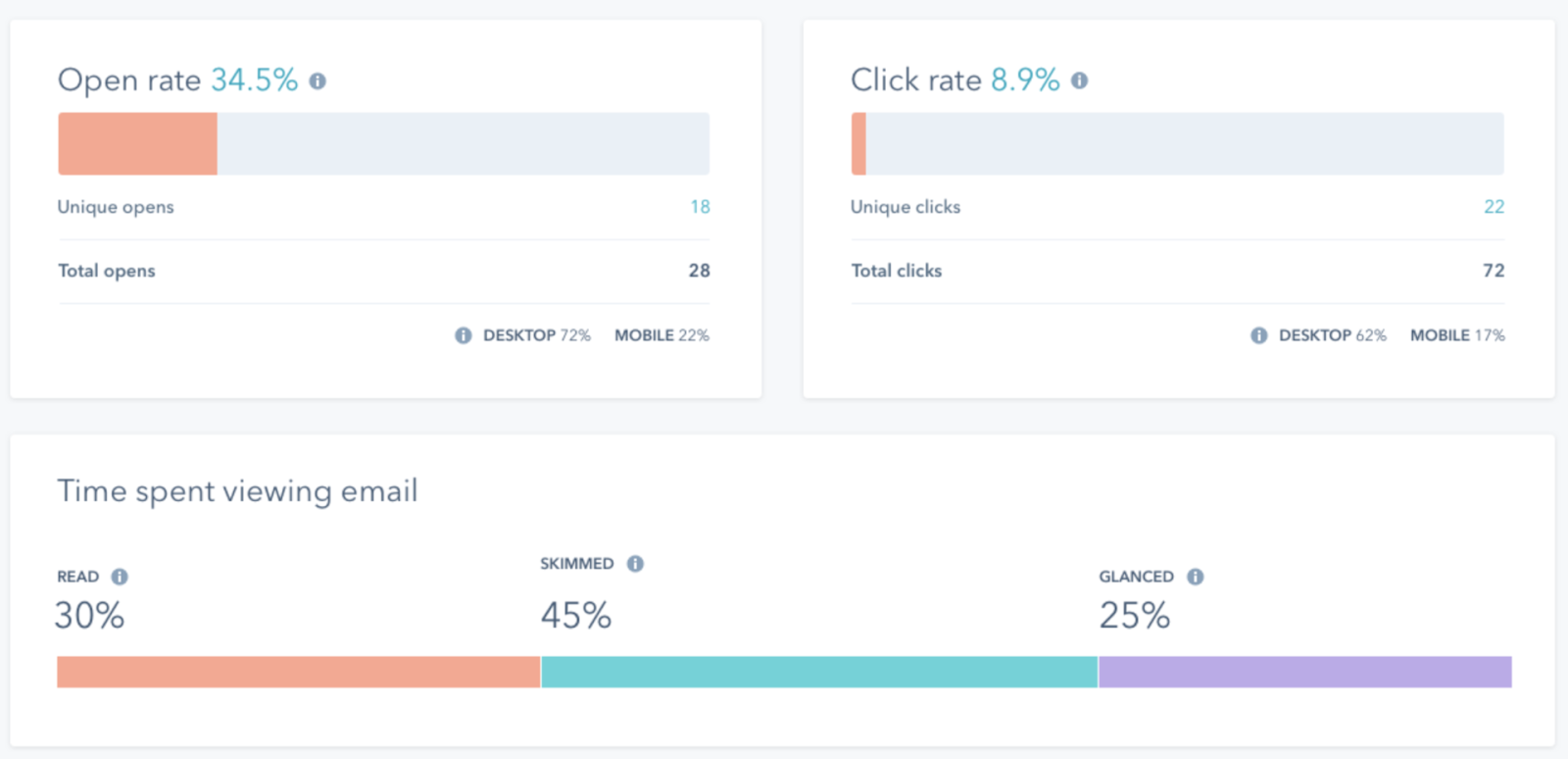Open the SKIMMED info tooltip icon
Viewport: 1568px width, 759px height.
click(635, 564)
